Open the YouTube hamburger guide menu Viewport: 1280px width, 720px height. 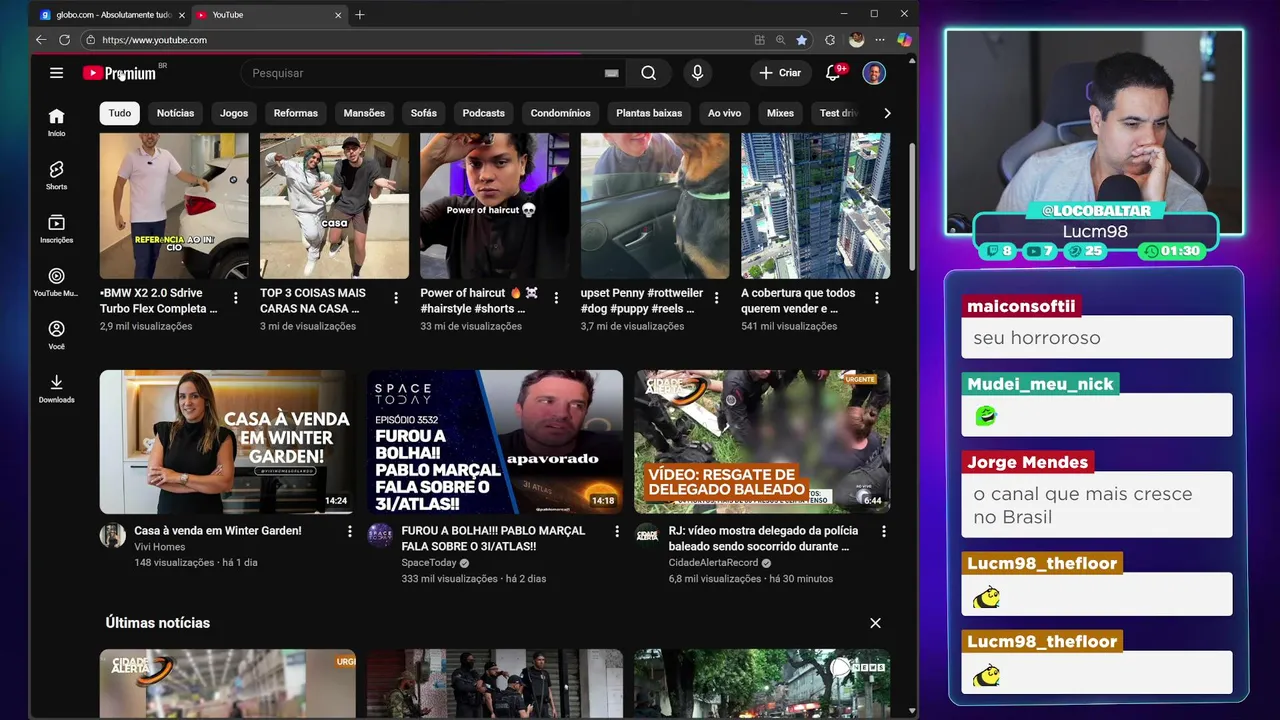click(56, 73)
